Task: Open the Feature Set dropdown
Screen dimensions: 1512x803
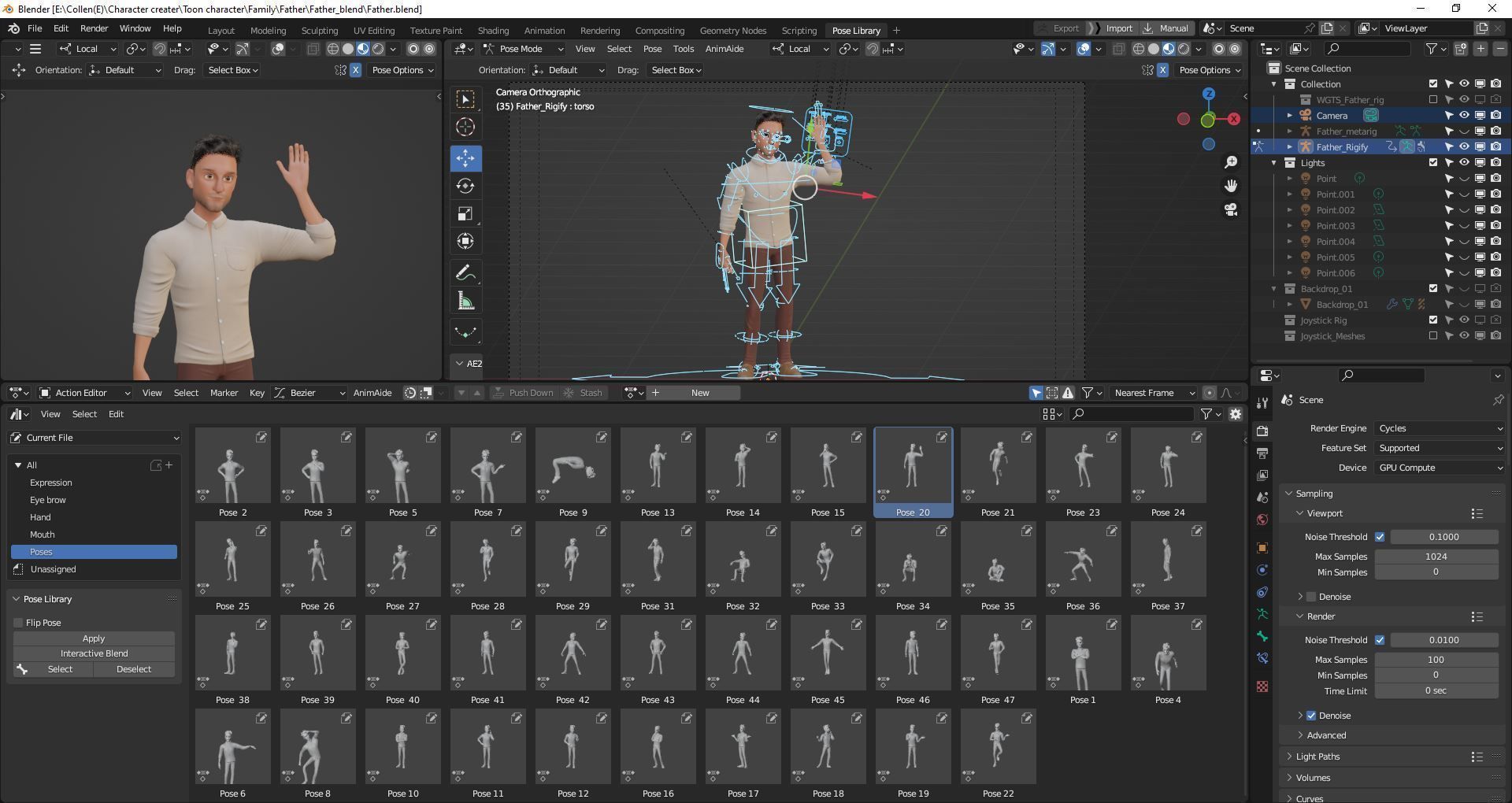Action: [1440, 448]
